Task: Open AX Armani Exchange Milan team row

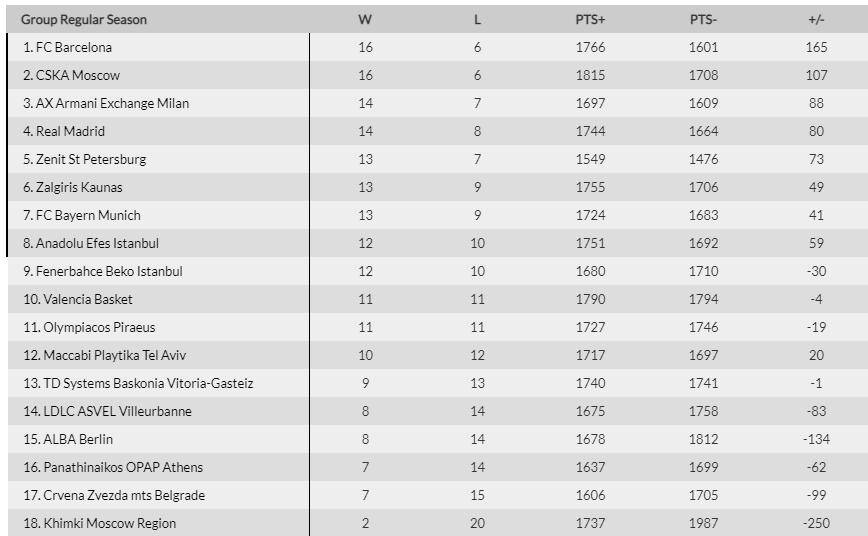Action: click(x=112, y=104)
